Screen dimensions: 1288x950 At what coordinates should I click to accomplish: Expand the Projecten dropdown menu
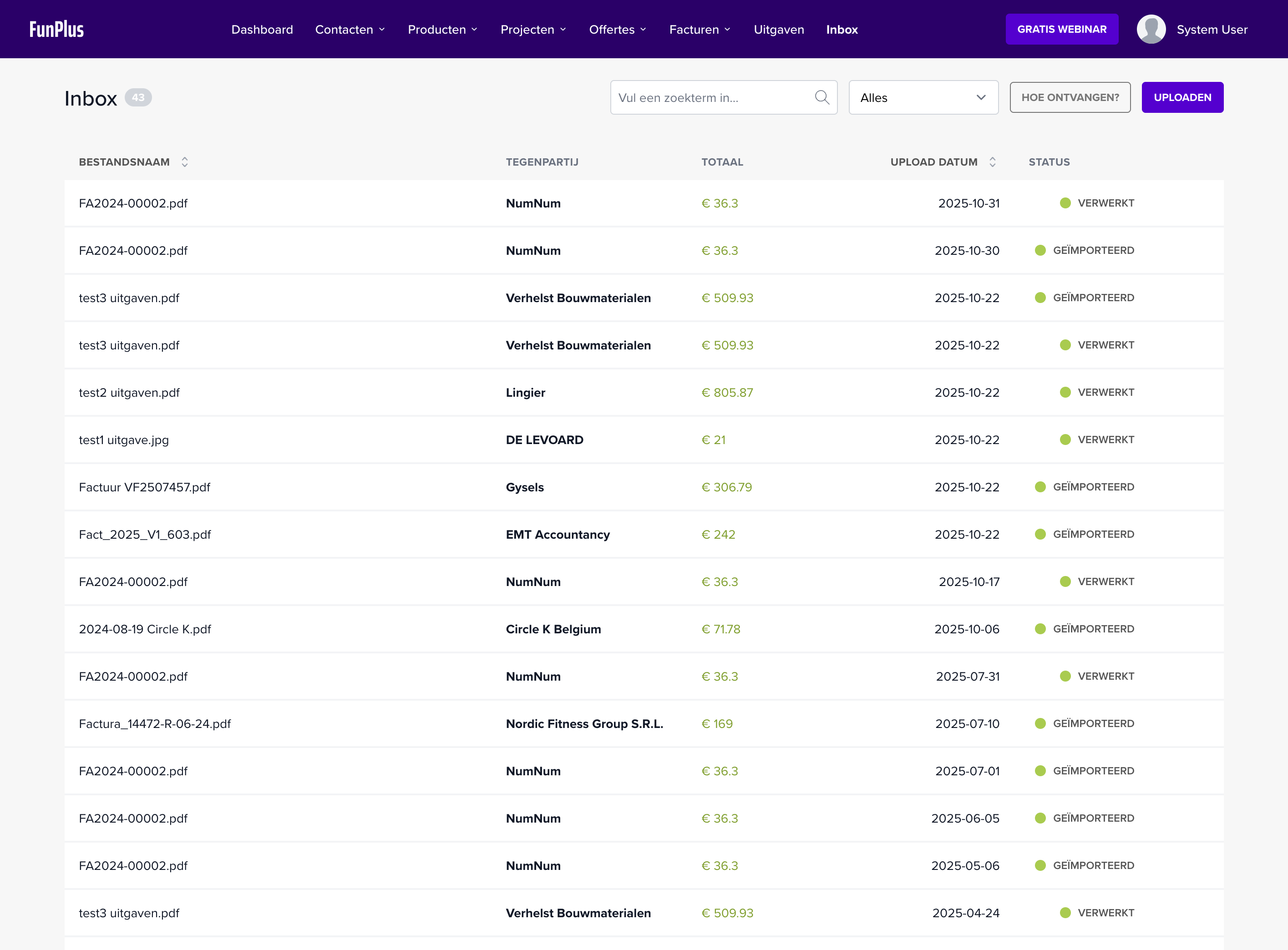pos(532,29)
